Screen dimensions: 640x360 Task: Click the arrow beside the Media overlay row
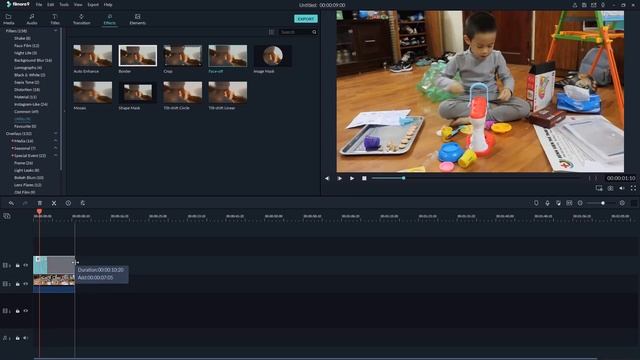(x=56, y=141)
